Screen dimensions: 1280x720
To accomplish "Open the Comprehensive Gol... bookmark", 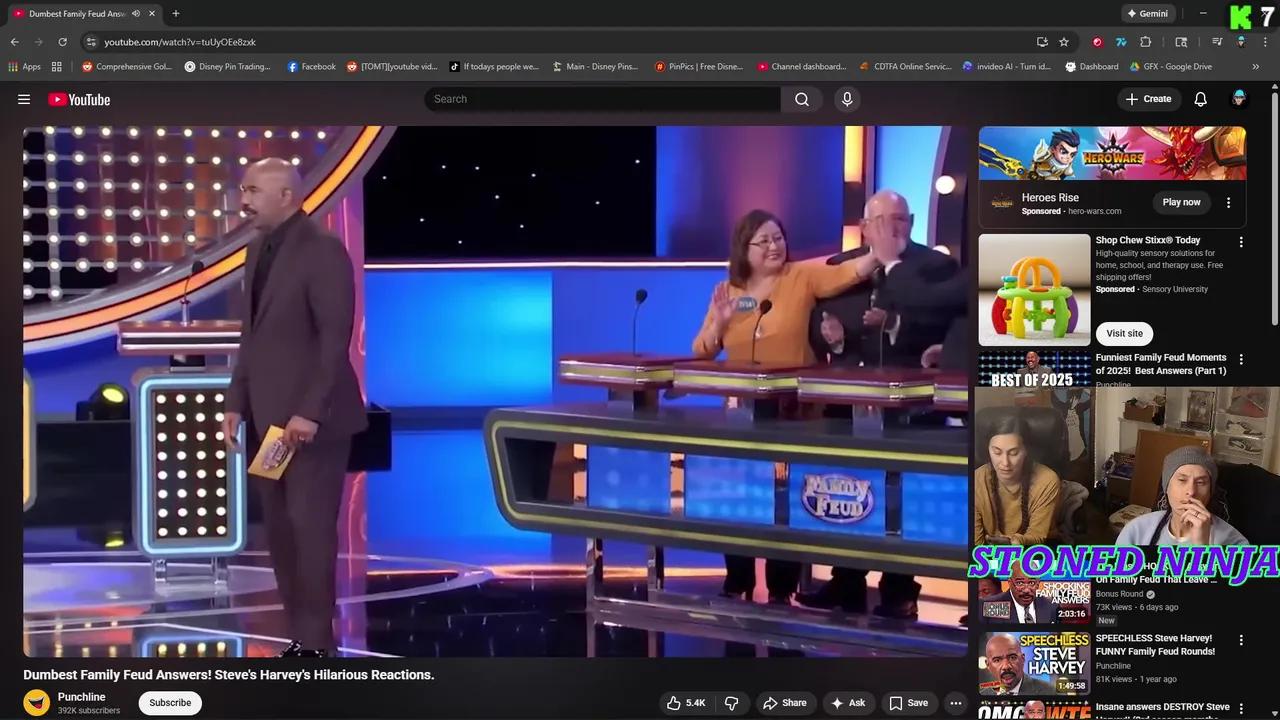I will pos(127,67).
